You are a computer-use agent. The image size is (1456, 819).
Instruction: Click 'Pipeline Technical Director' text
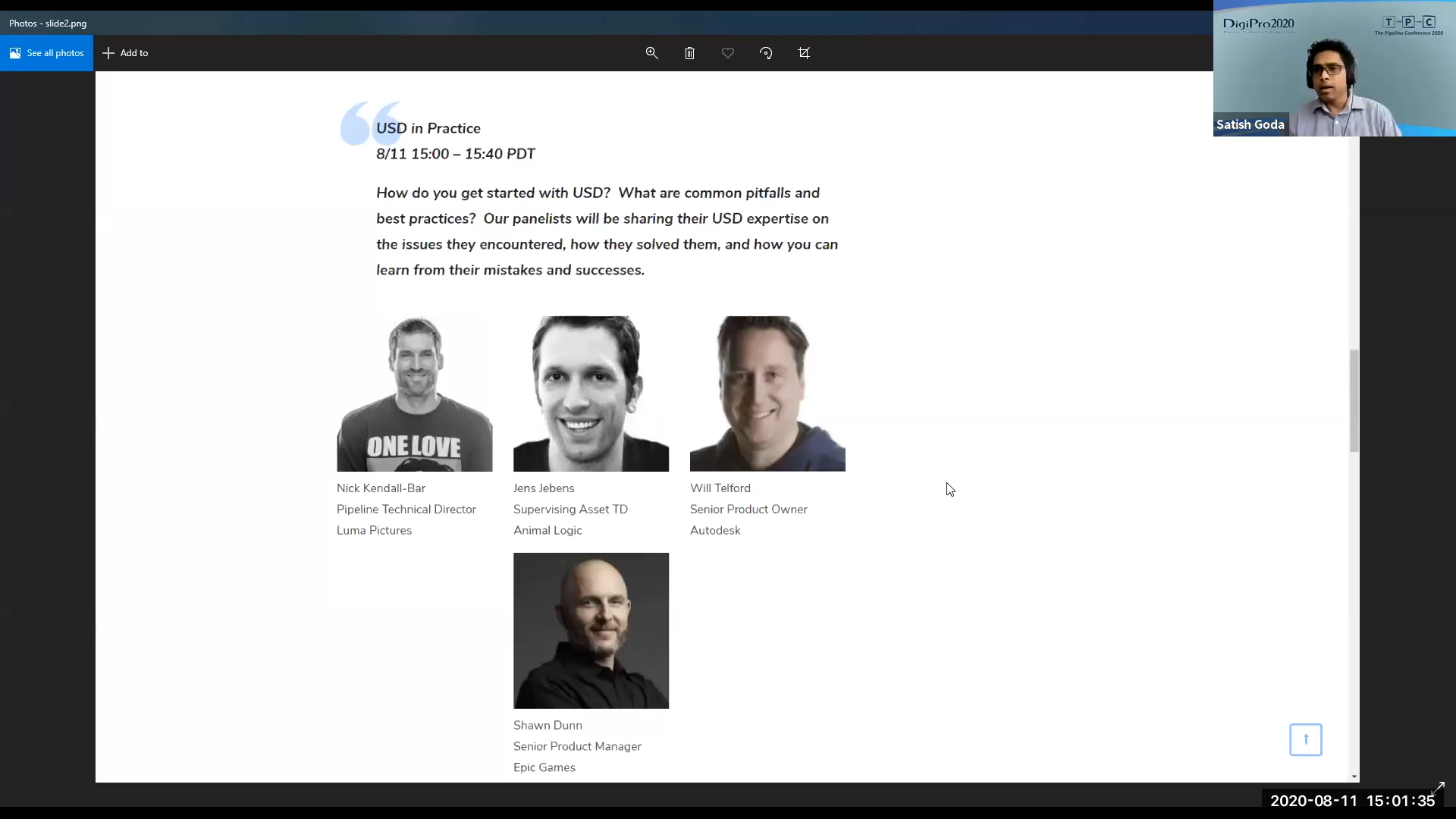(406, 510)
